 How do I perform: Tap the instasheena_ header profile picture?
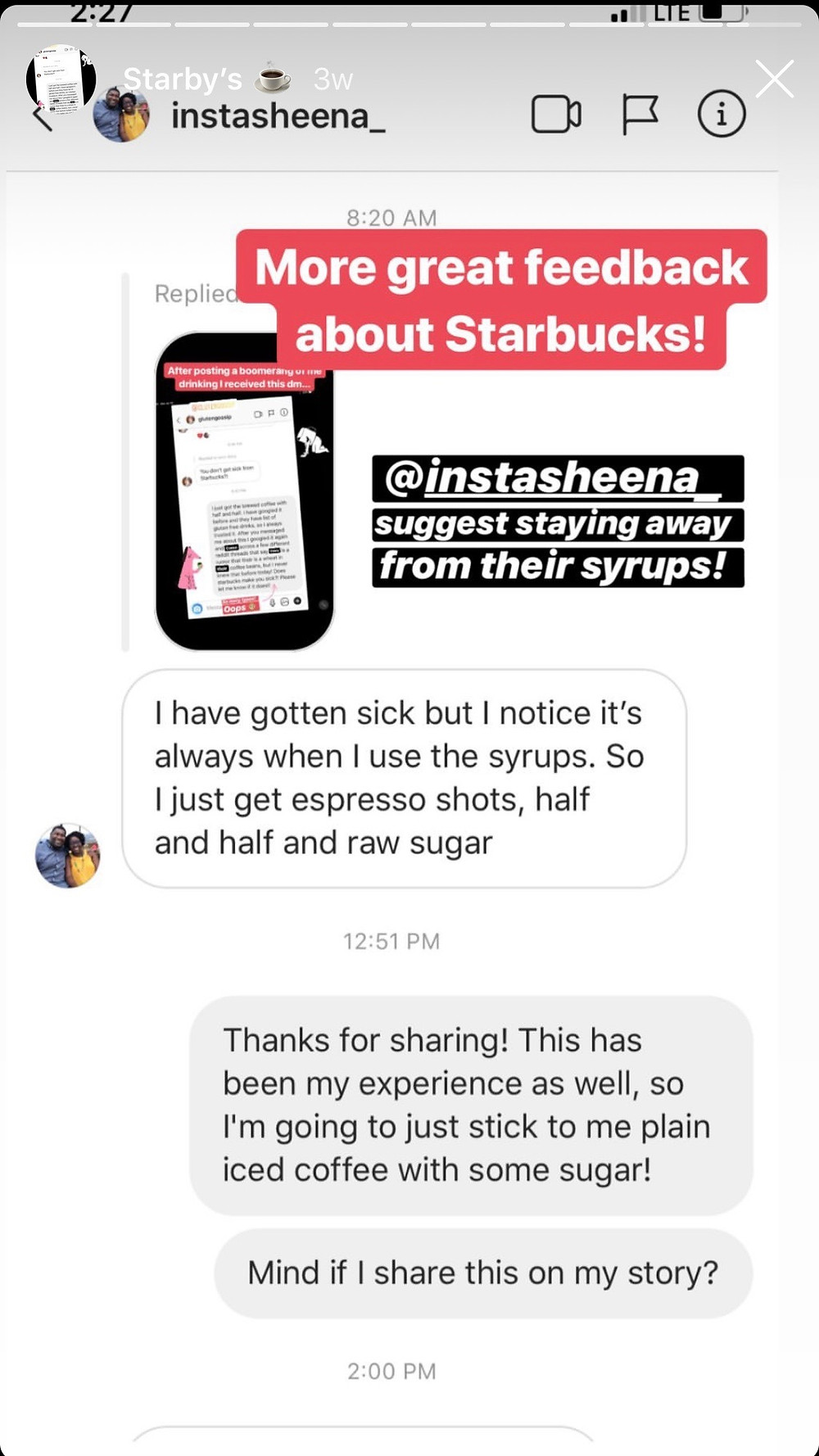click(x=121, y=115)
